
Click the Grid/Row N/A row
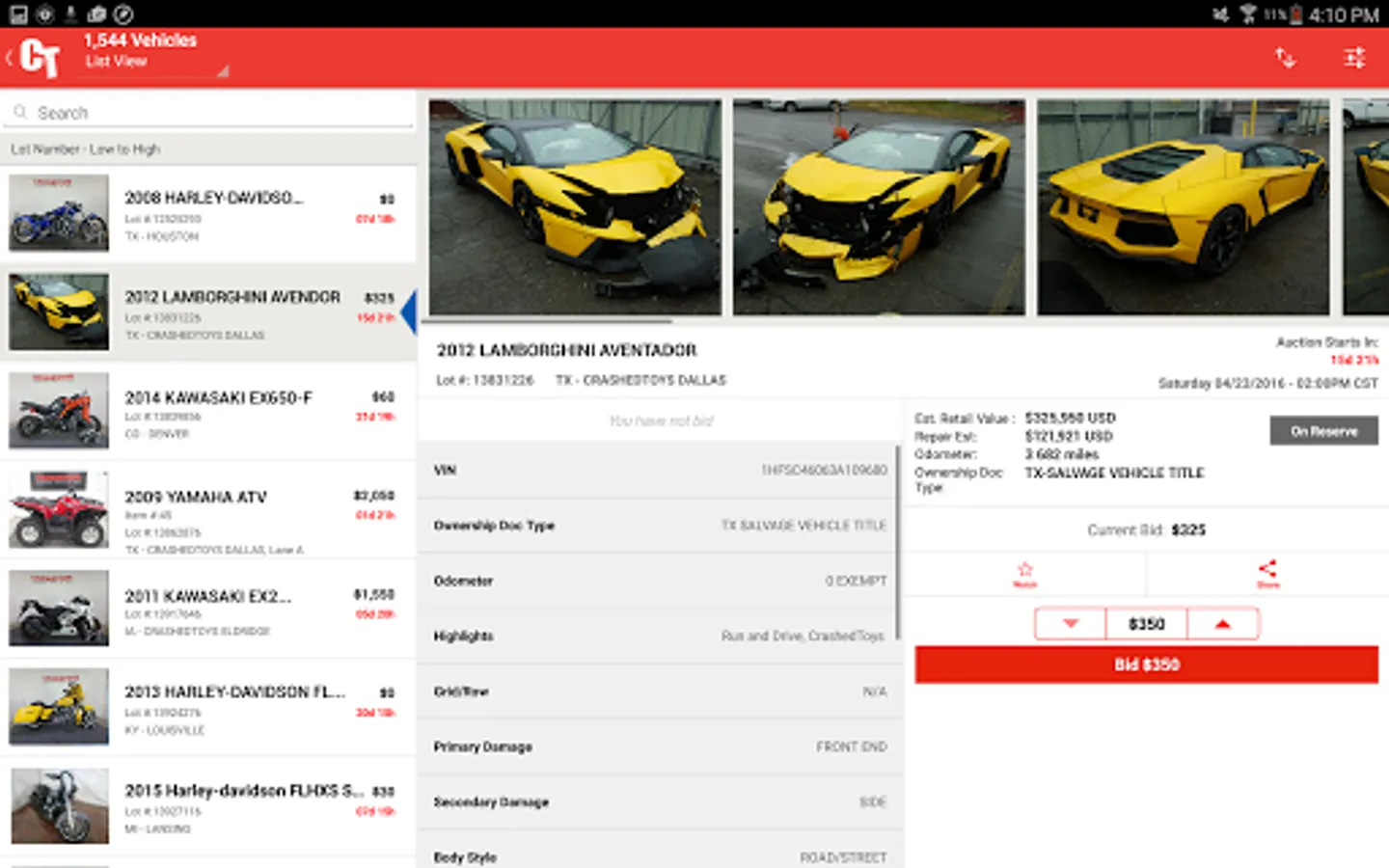point(660,692)
